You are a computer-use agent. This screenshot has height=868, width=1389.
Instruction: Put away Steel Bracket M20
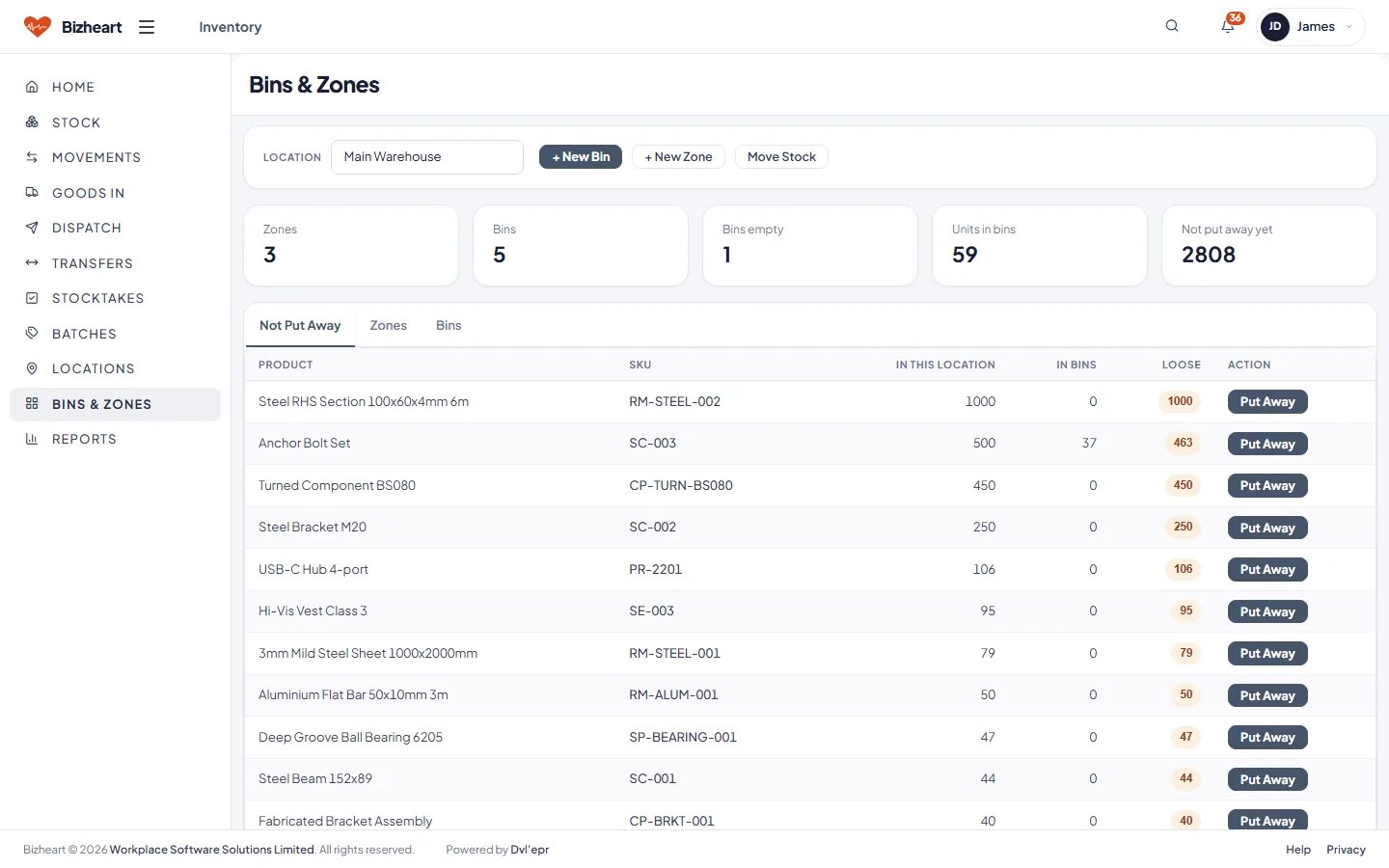point(1267,528)
